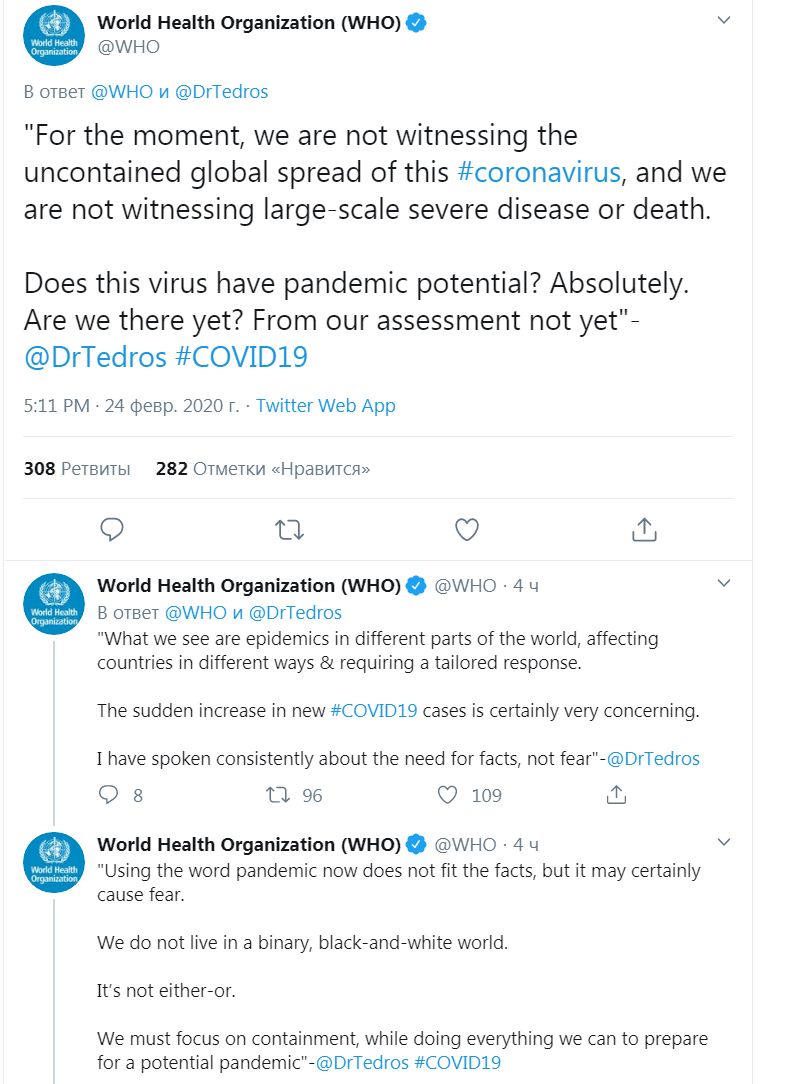Expand options for the 'epidemics' reply tweet
The image size is (793, 1084).
coord(725,584)
